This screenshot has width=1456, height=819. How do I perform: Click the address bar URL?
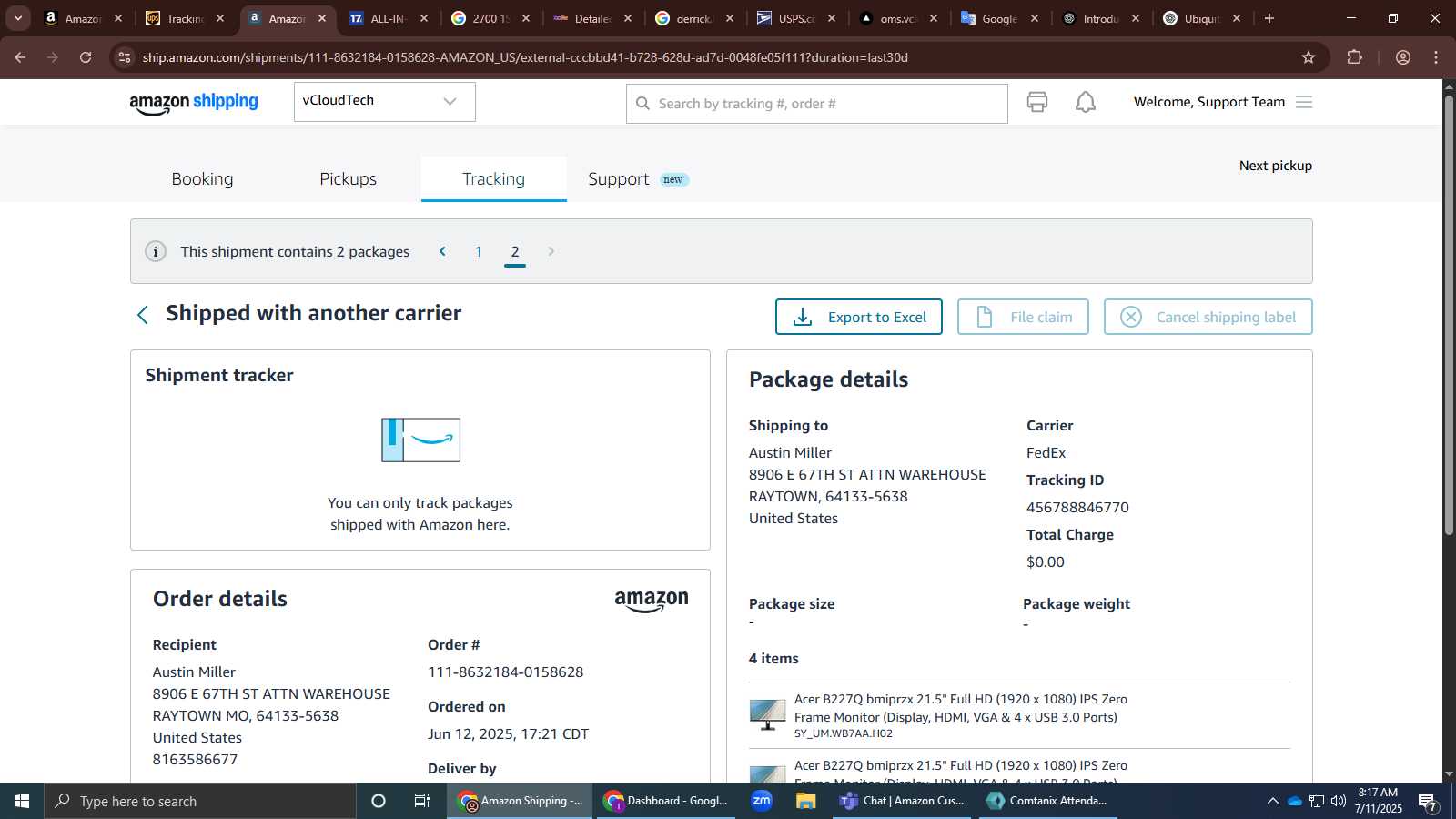pos(525,57)
